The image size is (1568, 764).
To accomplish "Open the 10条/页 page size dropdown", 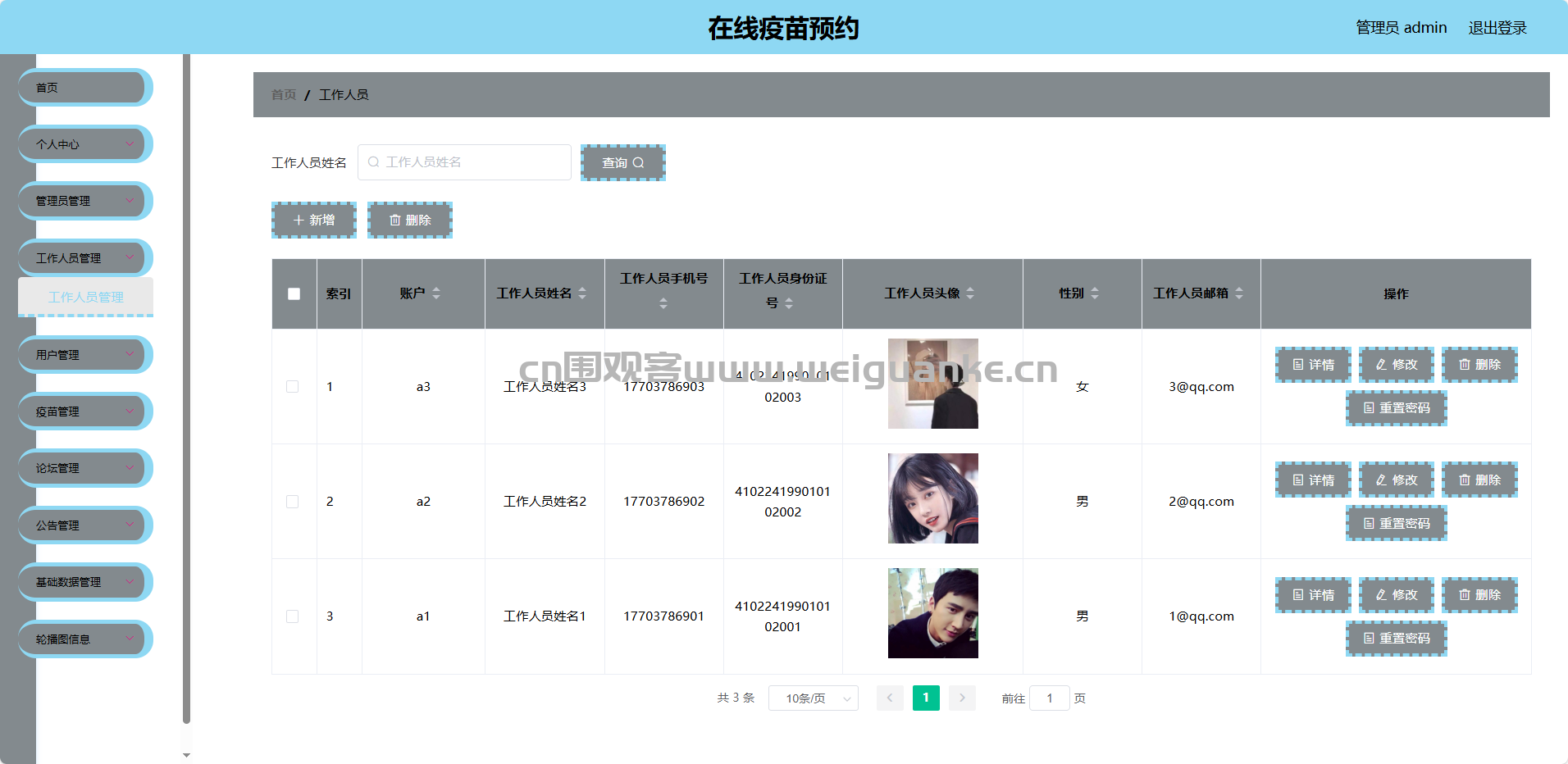I will pos(813,698).
